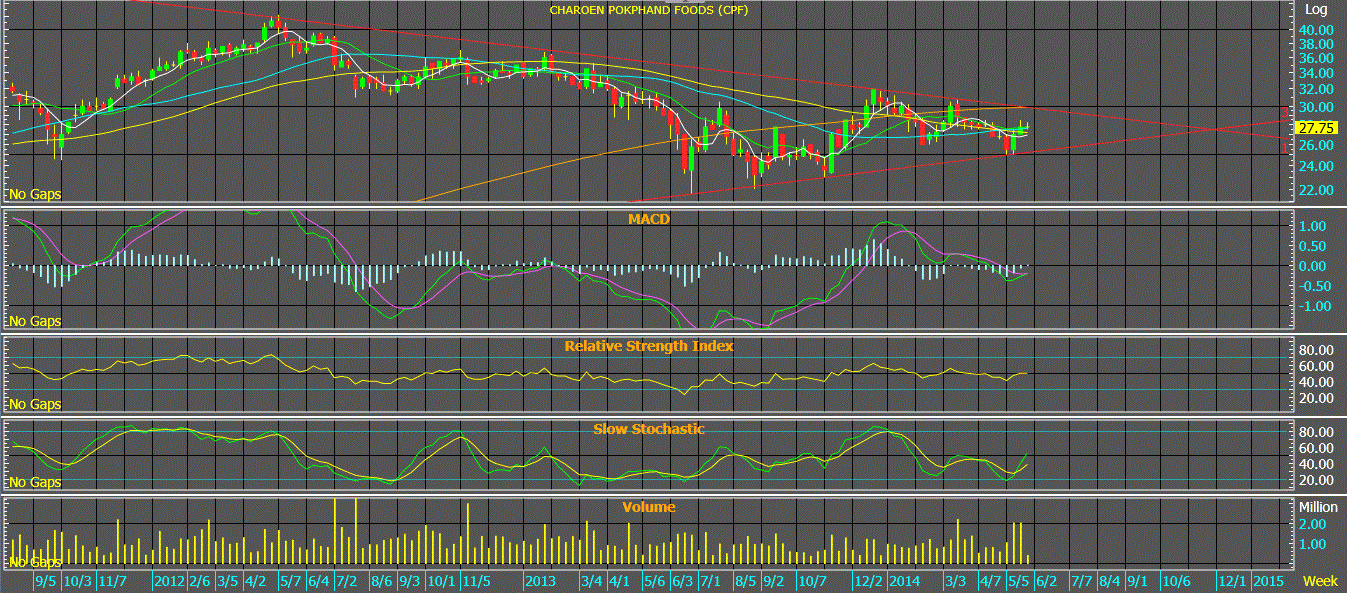The image size is (1347, 593).
Task: Select the 2015 year marker on time axis
Action: click(x=1267, y=581)
